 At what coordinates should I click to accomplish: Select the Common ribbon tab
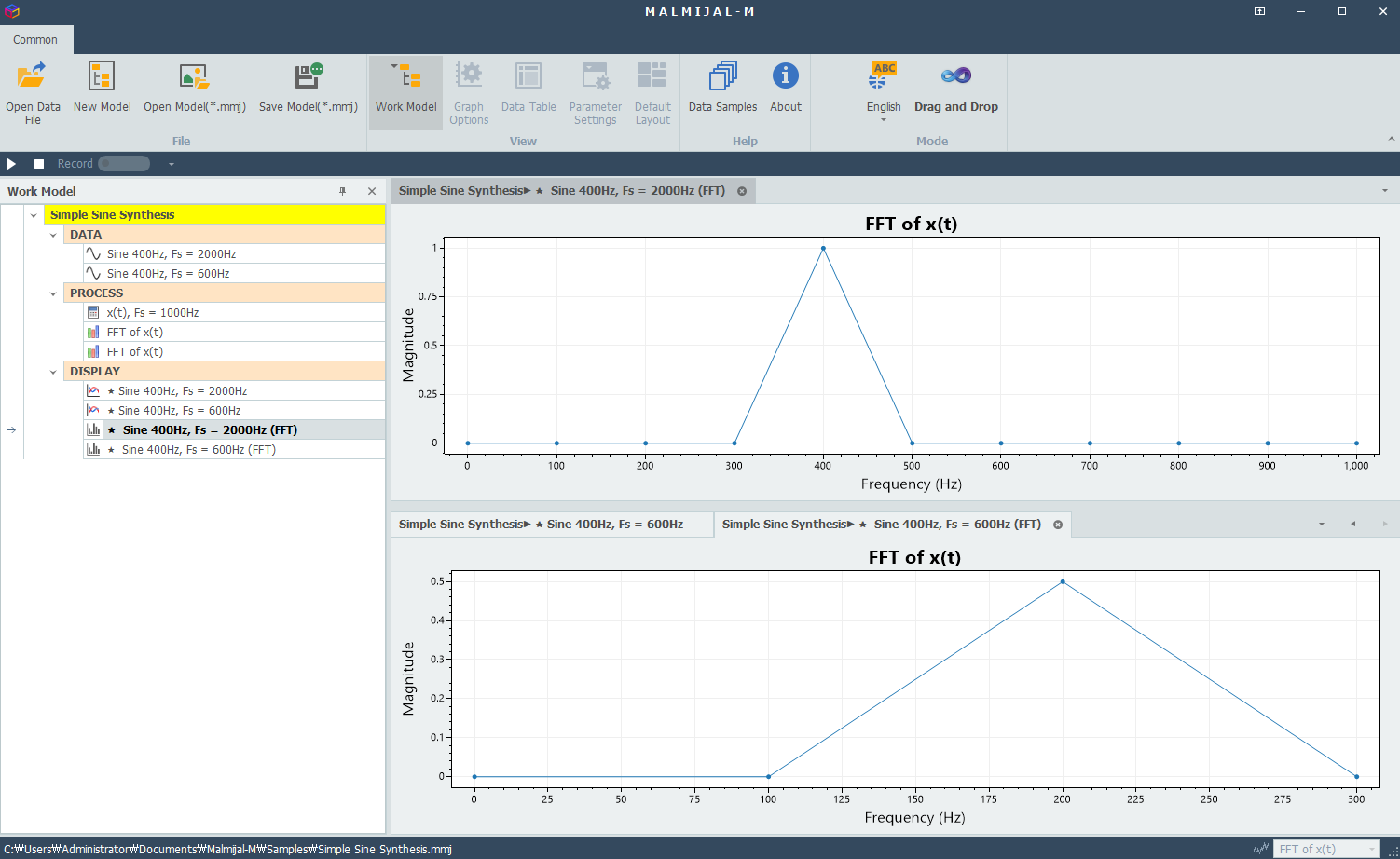[35, 39]
